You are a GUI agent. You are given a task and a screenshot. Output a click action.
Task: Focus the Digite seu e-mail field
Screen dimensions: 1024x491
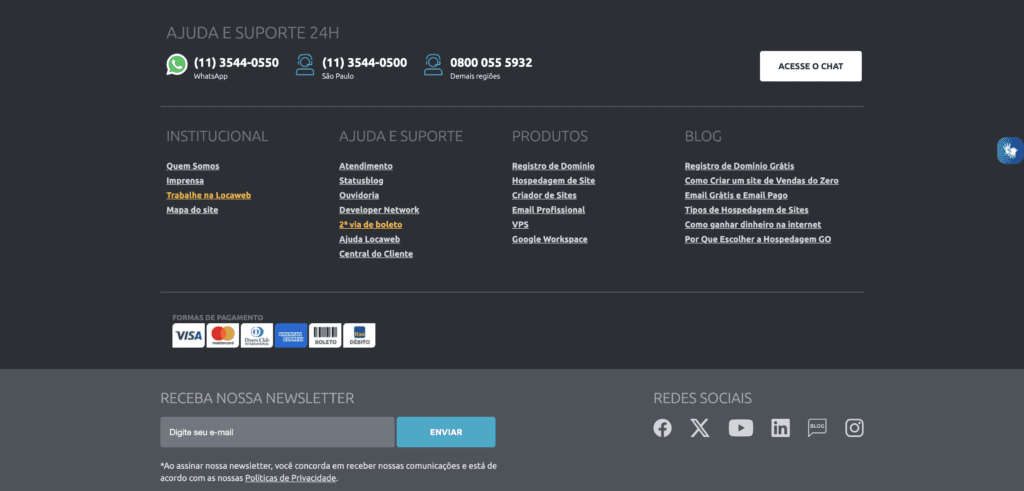coord(277,432)
